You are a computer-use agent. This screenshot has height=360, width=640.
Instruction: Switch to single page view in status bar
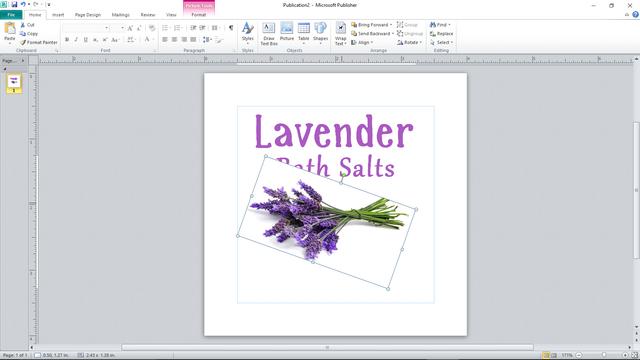(x=546, y=356)
